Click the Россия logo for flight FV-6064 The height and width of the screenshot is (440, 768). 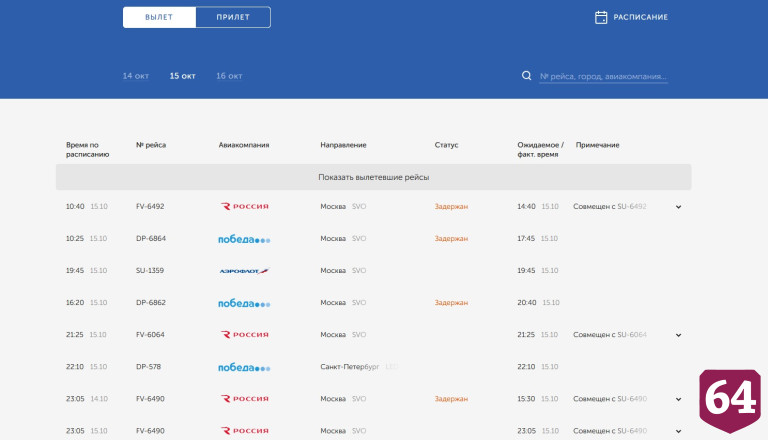(x=244, y=335)
